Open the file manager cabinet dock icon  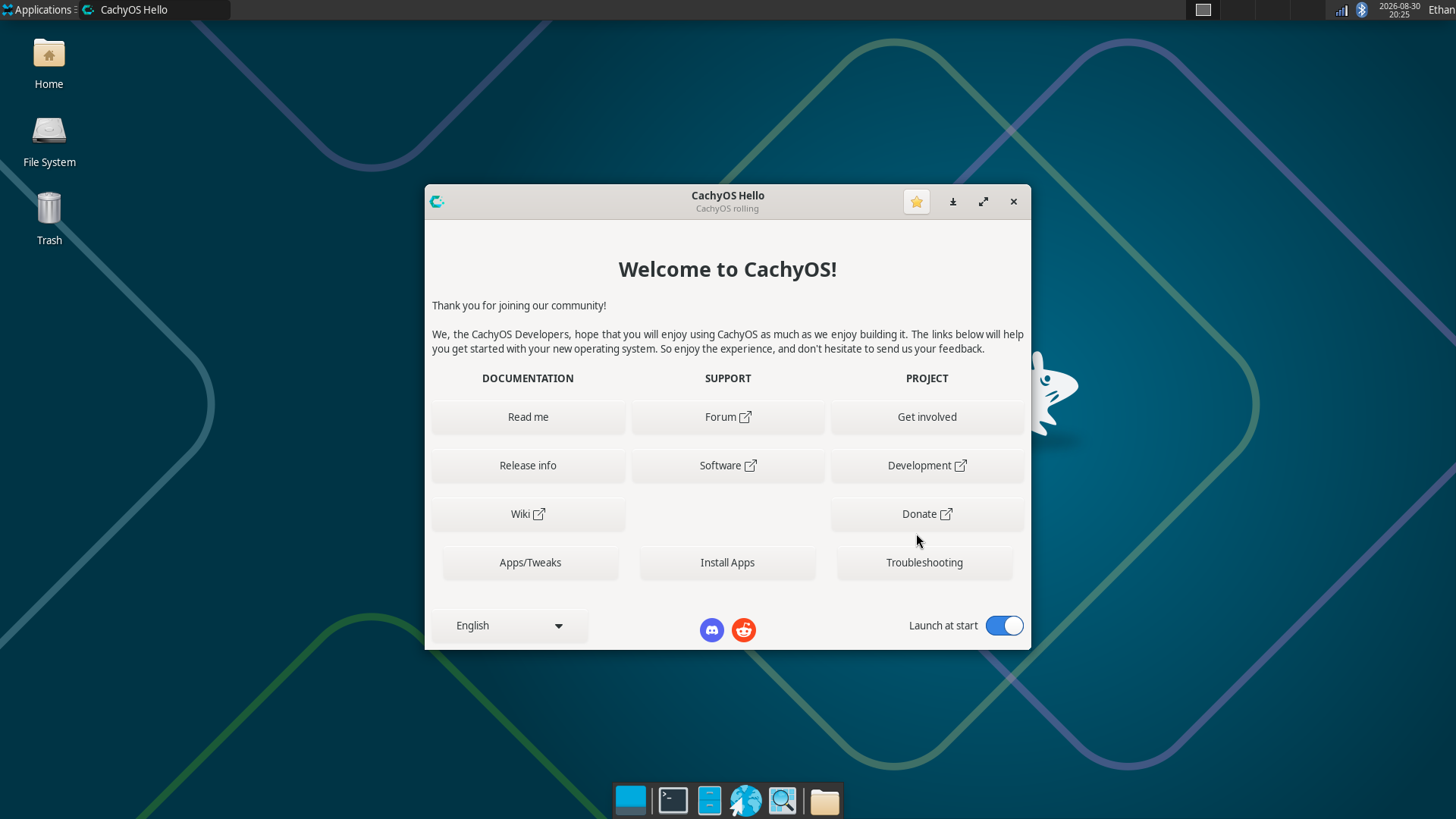(x=710, y=801)
